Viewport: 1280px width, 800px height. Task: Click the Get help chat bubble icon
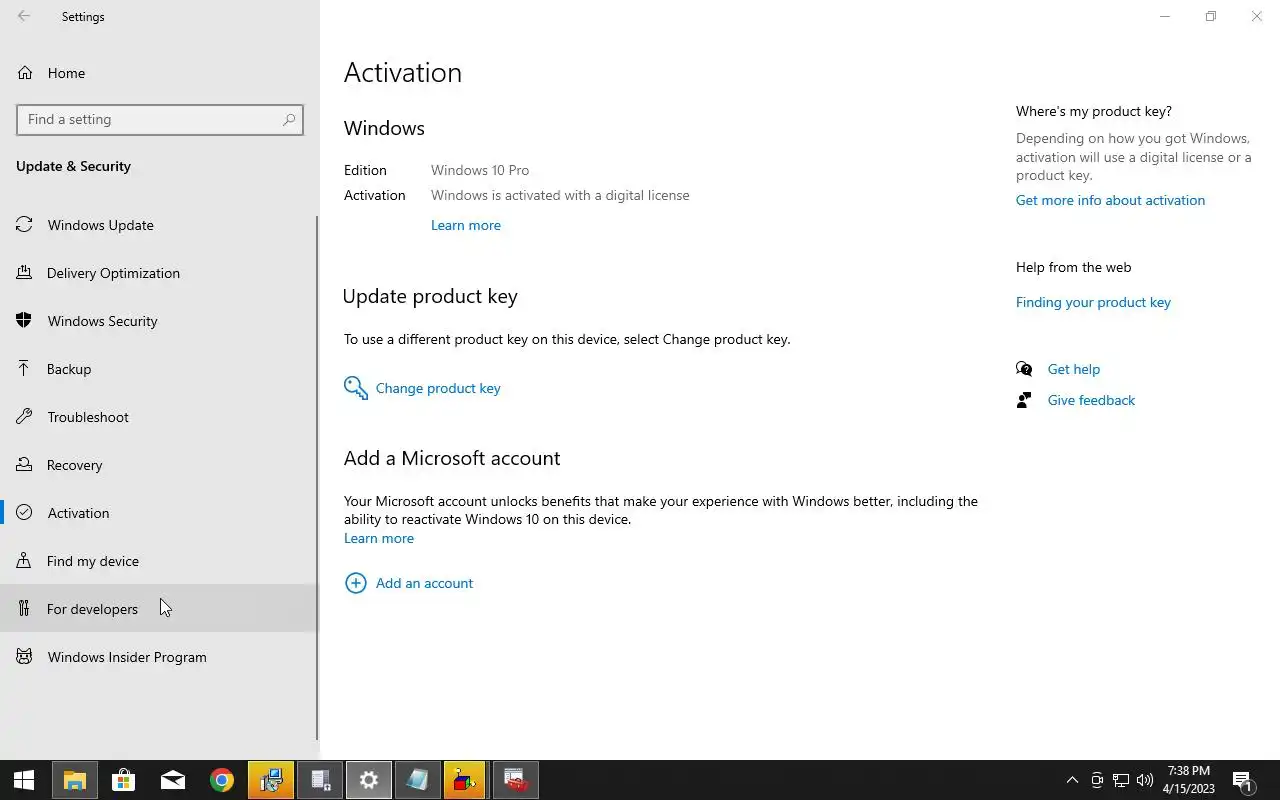pyautogui.click(x=1024, y=369)
